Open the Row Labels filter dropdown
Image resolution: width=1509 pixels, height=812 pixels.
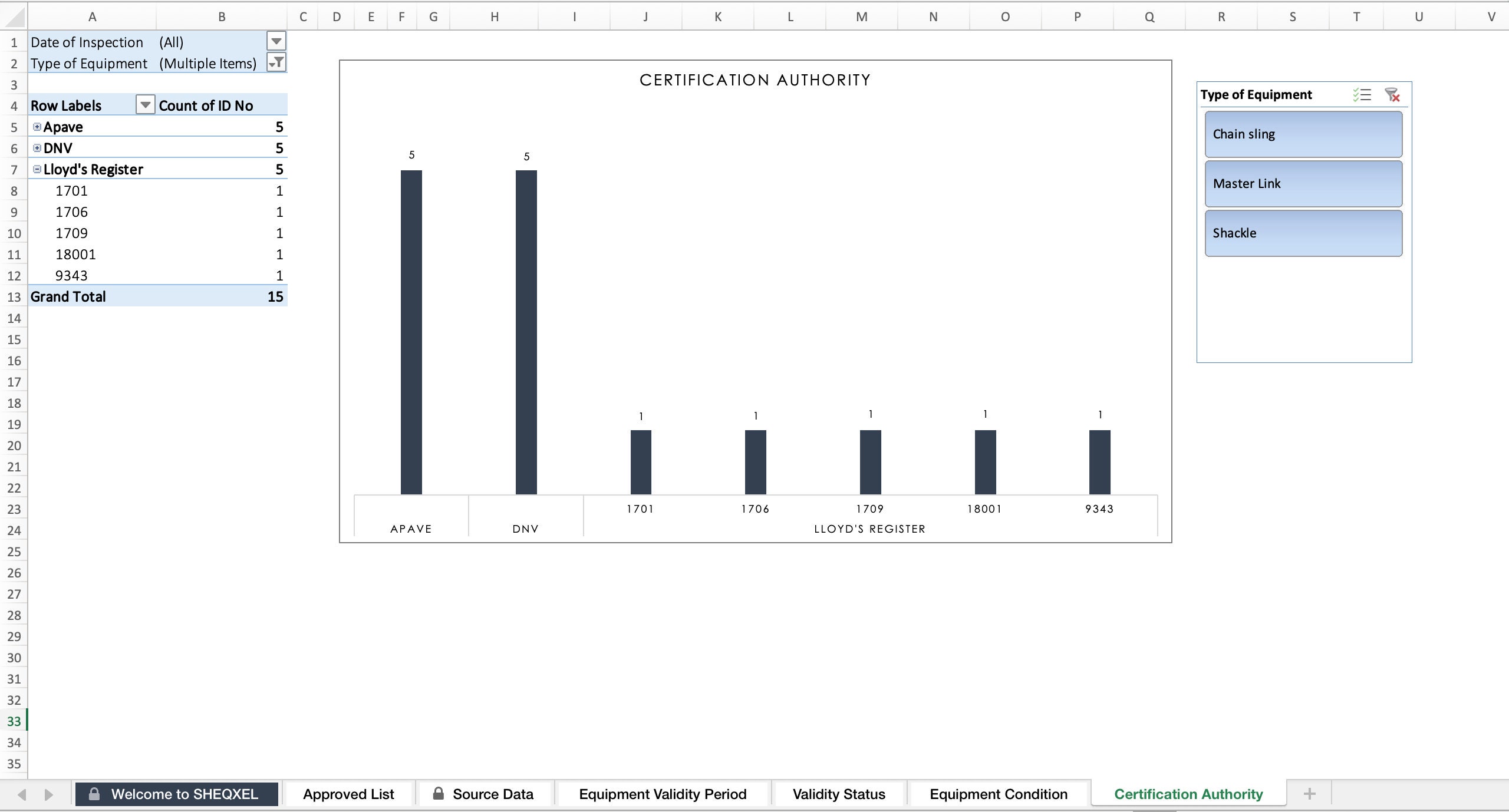tap(144, 105)
